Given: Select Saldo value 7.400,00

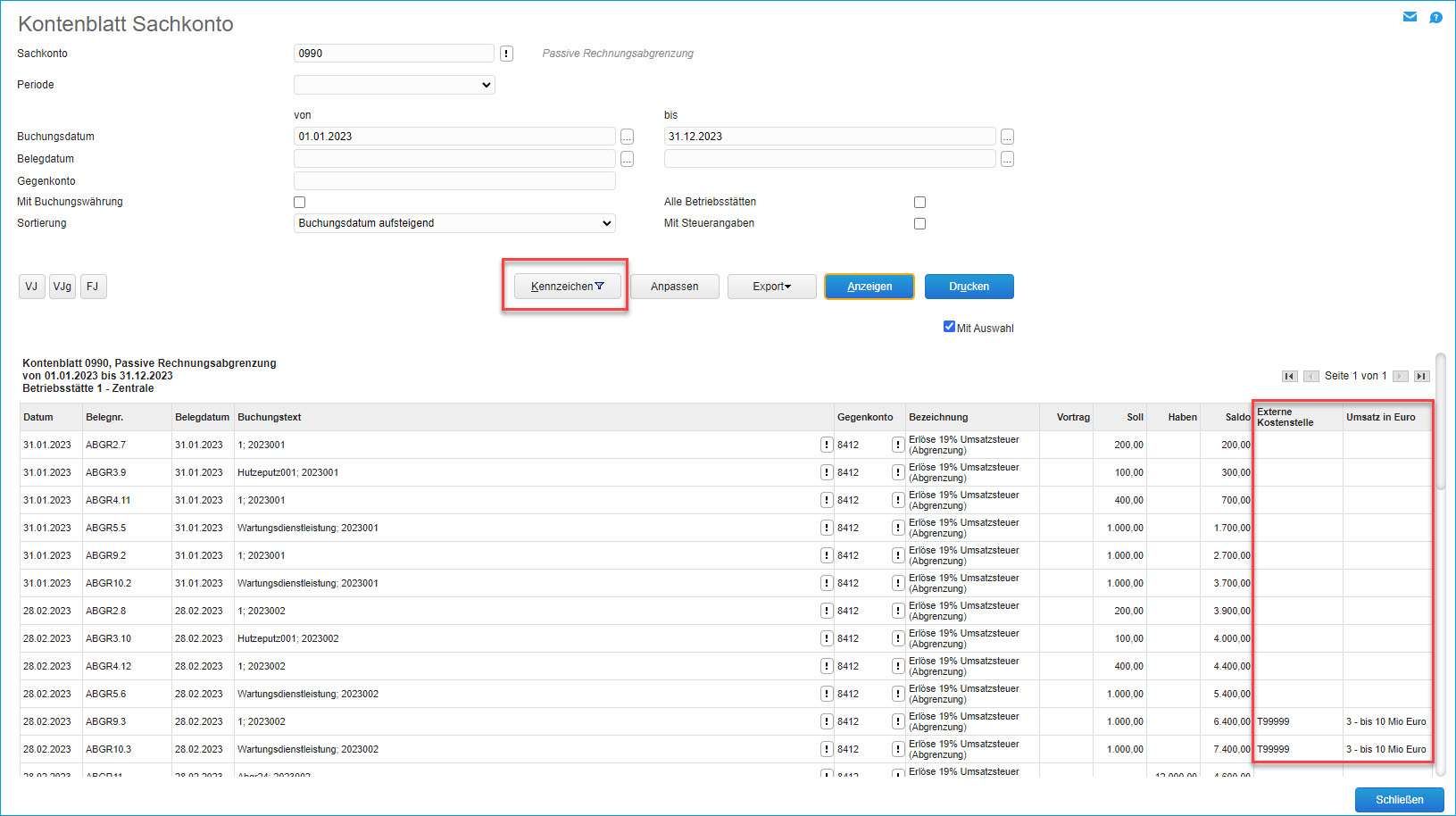Looking at the screenshot, I should (x=1232, y=749).
